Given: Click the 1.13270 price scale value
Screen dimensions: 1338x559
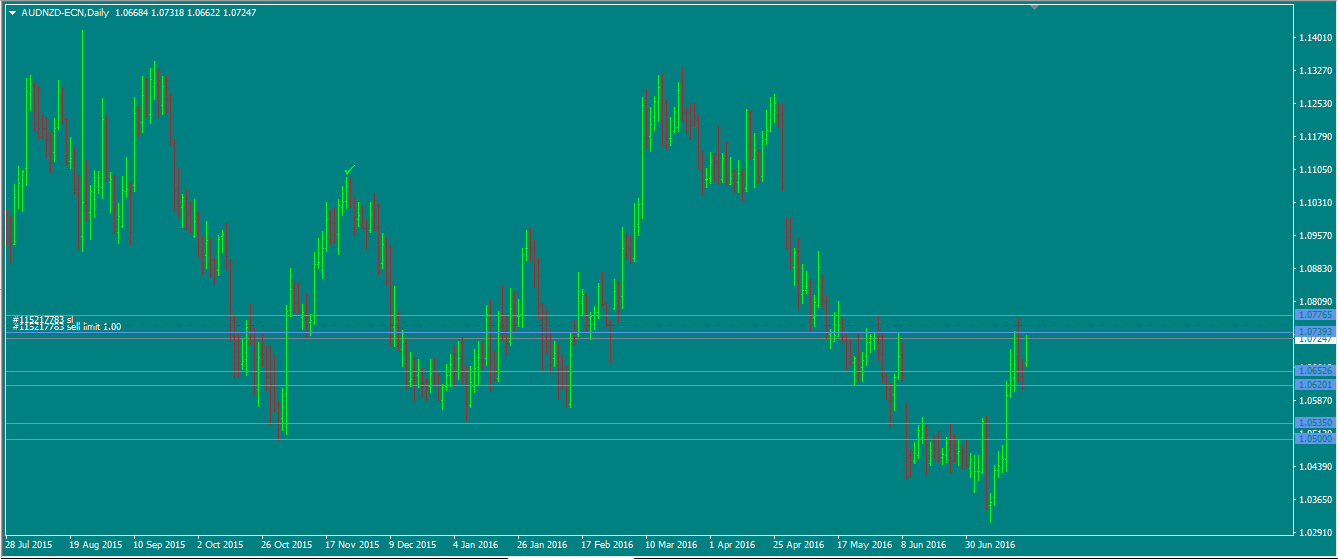Looking at the screenshot, I should point(1315,71).
